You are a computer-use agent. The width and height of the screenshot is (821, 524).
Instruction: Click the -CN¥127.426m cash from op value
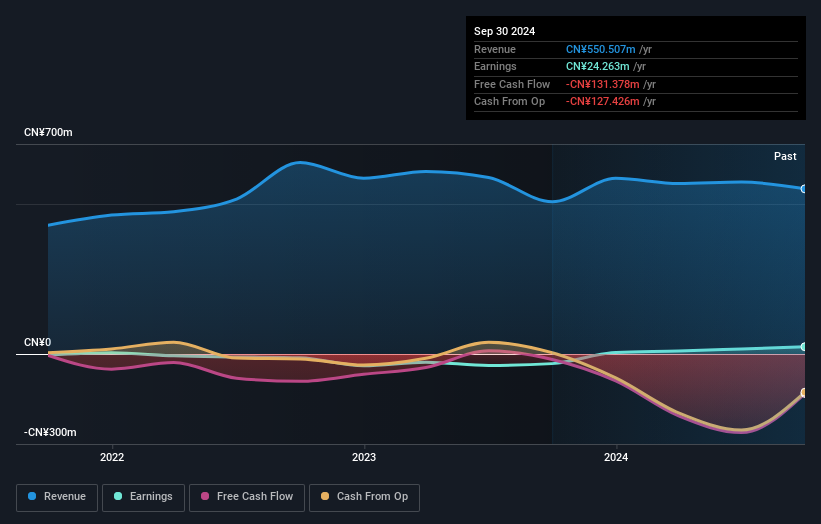pyautogui.click(x=603, y=102)
